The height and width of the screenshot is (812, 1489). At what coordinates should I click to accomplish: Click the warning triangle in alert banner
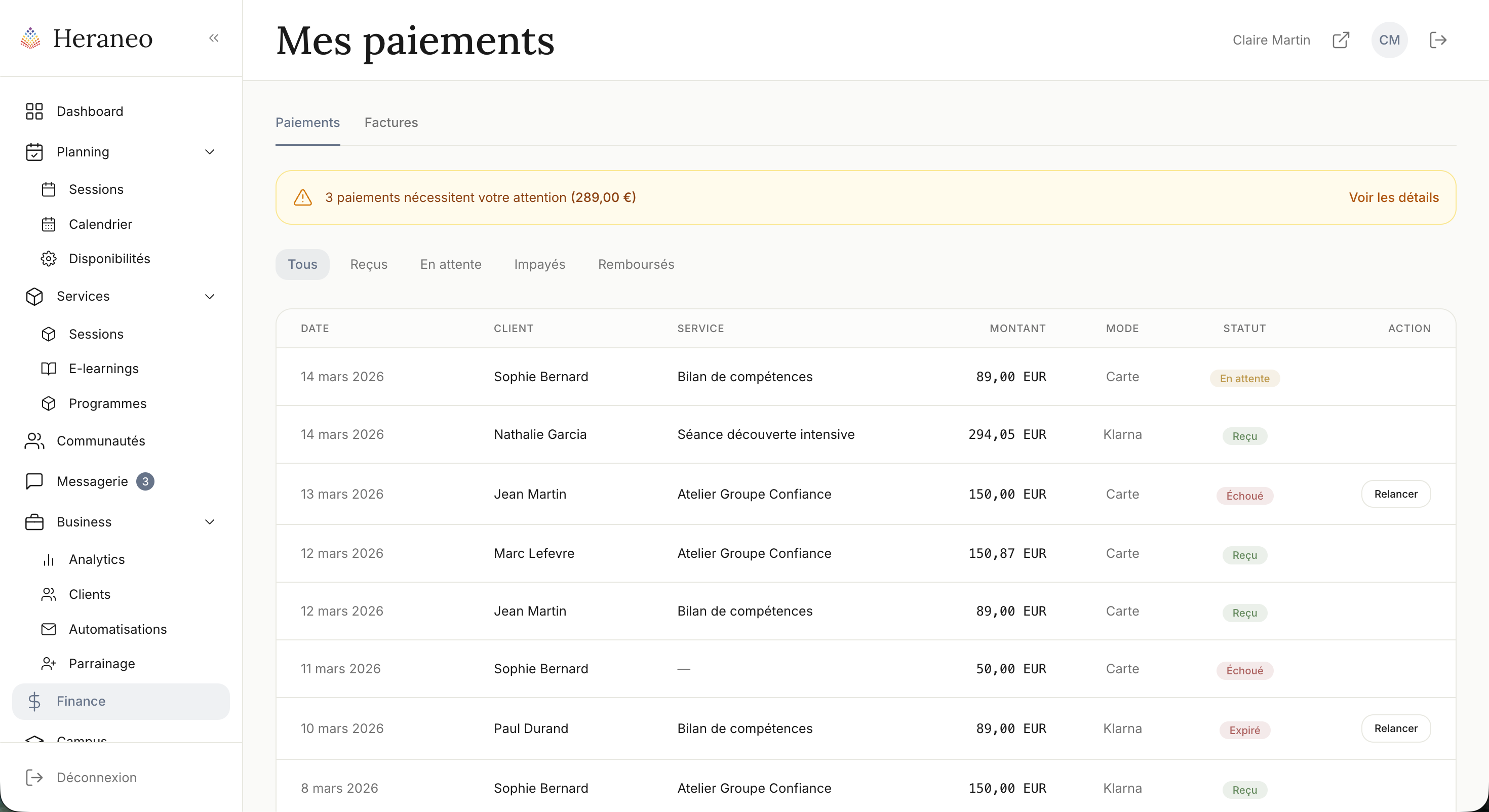point(302,197)
